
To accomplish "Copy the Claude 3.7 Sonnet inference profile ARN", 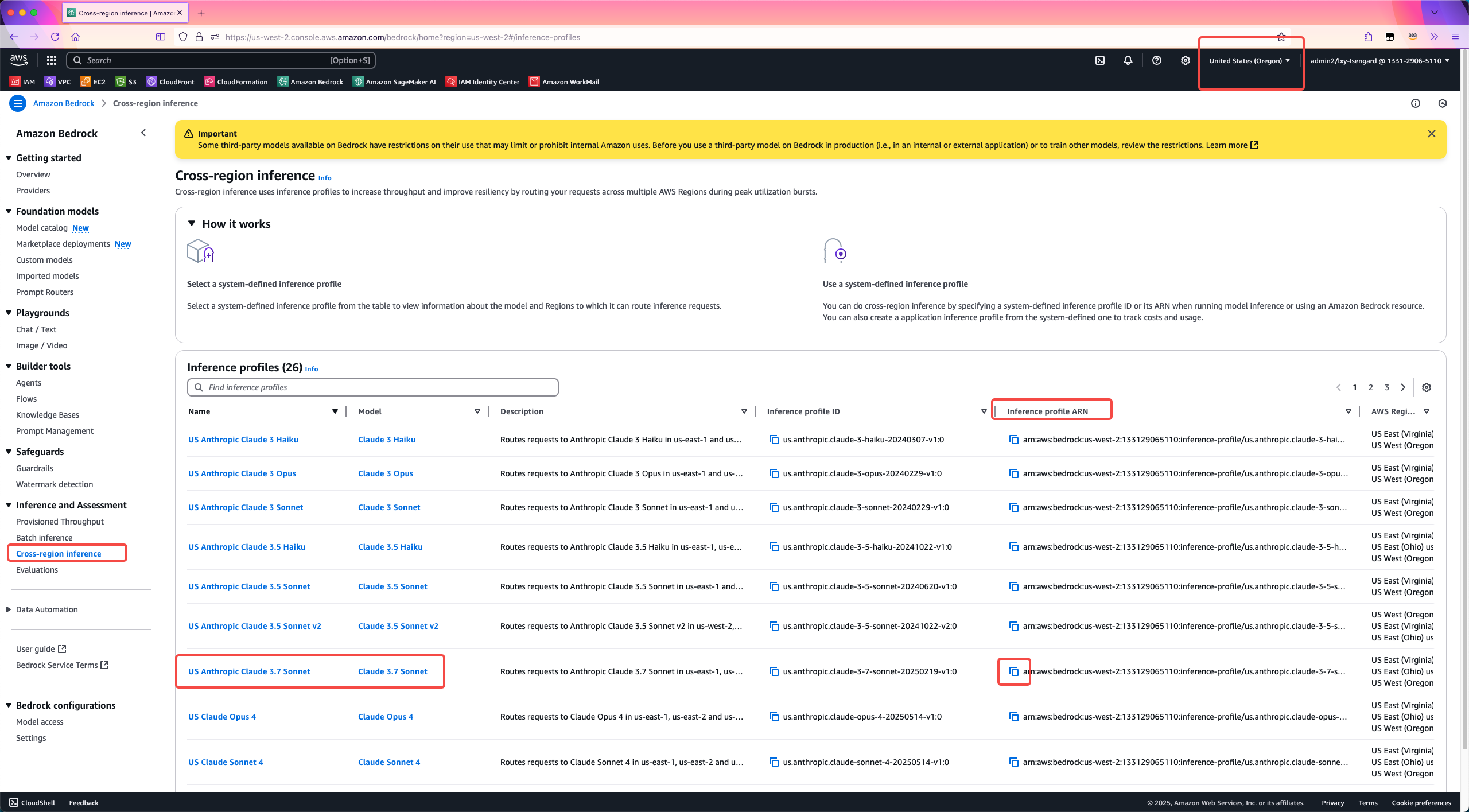I will coord(1014,671).
